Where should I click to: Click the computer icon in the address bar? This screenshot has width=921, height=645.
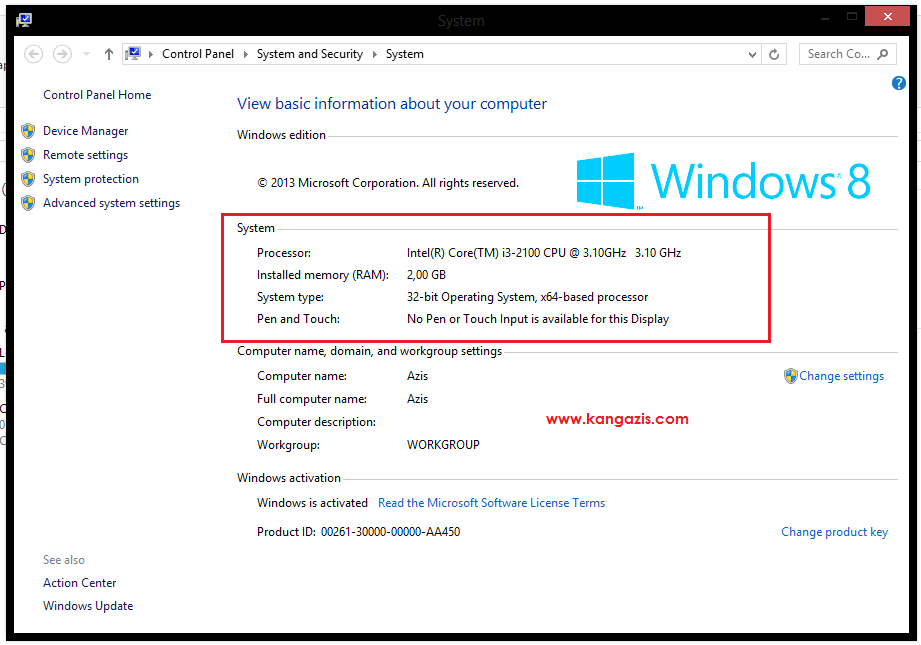(133, 53)
